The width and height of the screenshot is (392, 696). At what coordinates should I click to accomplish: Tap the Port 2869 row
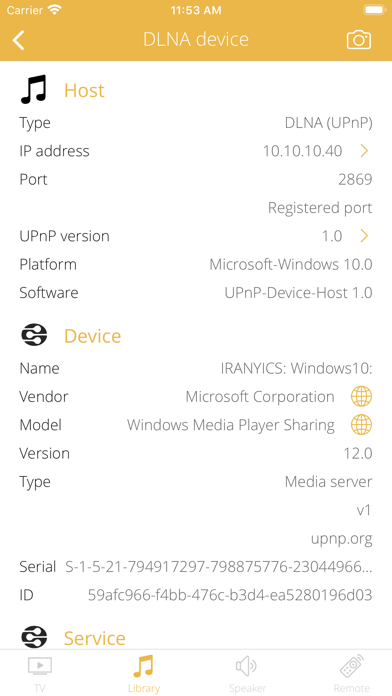coord(196,179)
